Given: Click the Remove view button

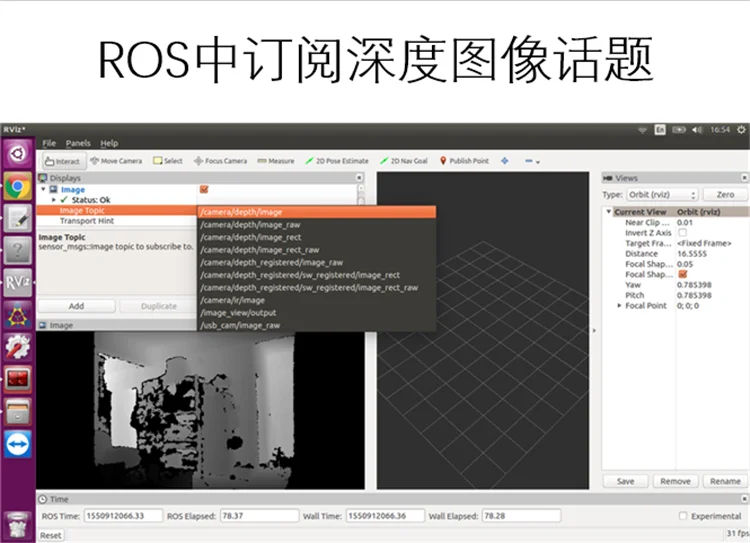Looking at the screenshot, I should pyautogui.click(x=675, y=481).
